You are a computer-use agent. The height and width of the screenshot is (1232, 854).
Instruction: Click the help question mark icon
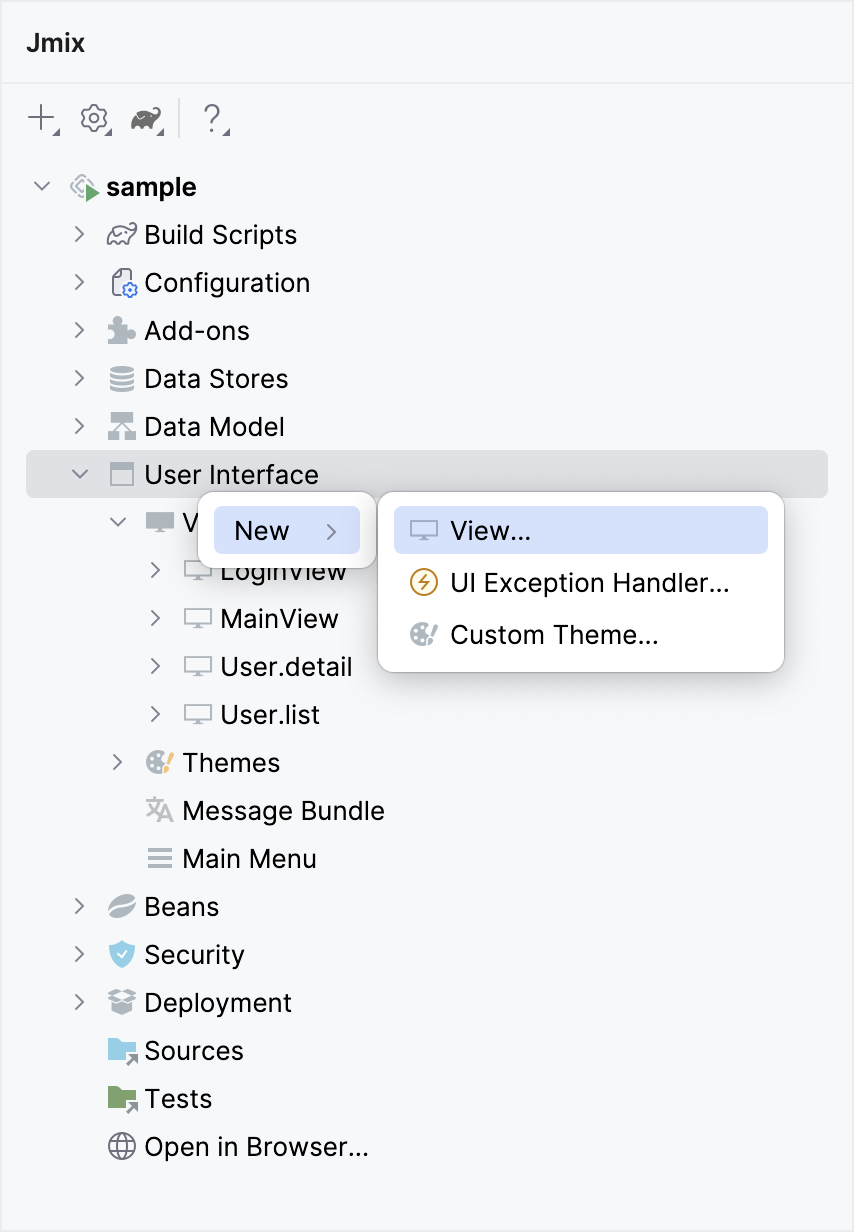(x=213, y=118)
